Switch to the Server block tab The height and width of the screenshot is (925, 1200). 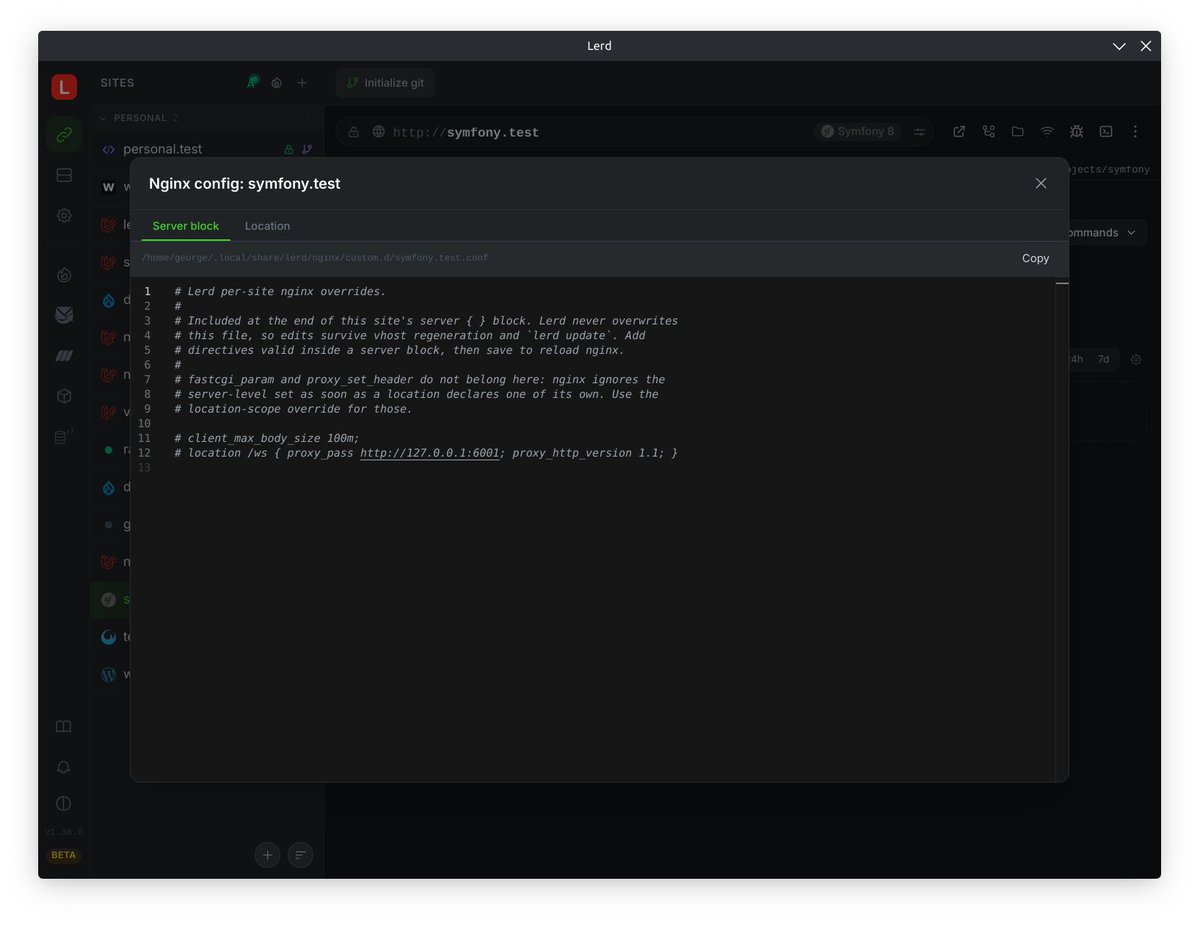pos(186,226)
